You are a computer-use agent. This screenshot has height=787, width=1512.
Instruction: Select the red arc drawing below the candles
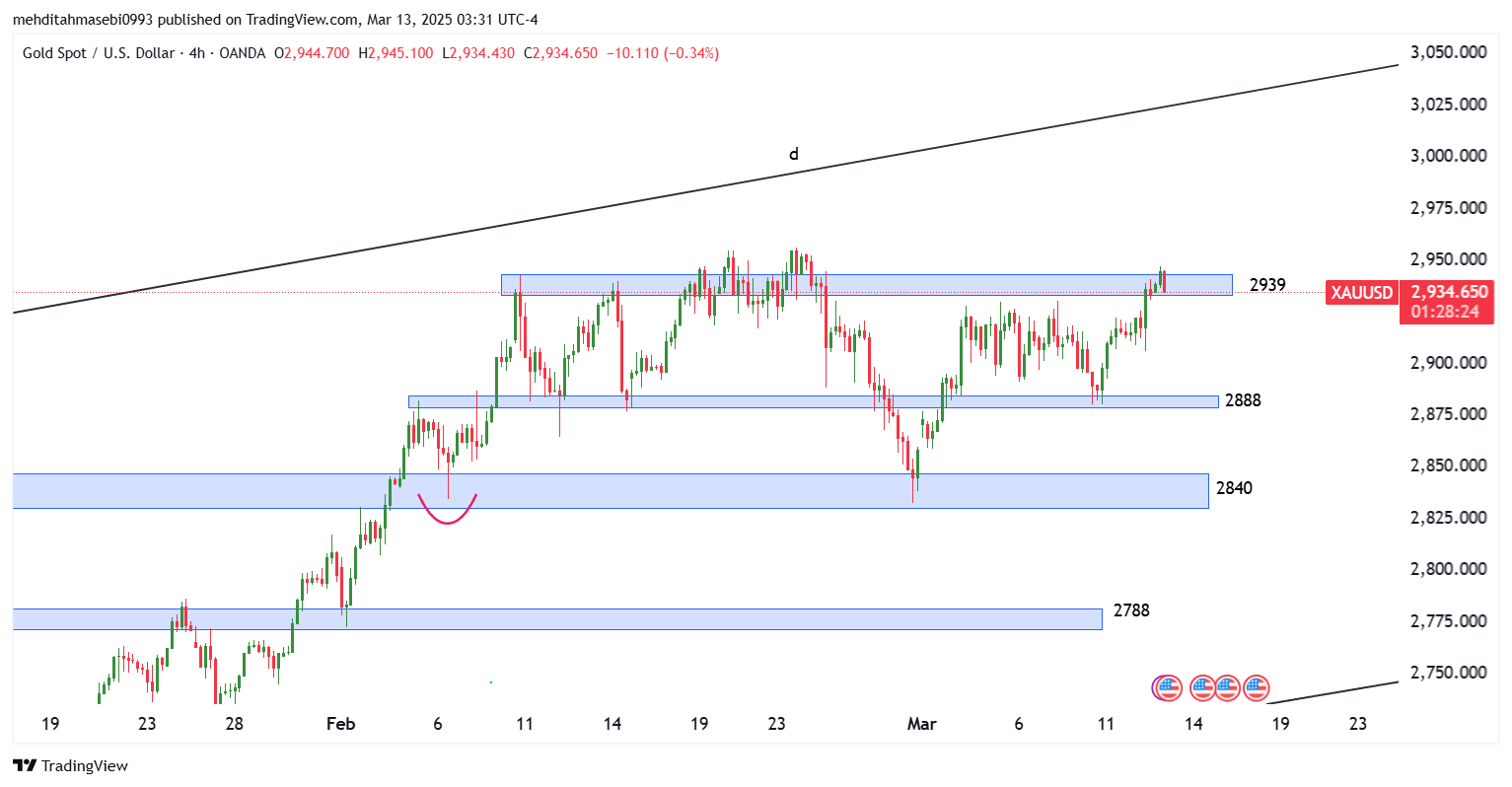point(448,509)
